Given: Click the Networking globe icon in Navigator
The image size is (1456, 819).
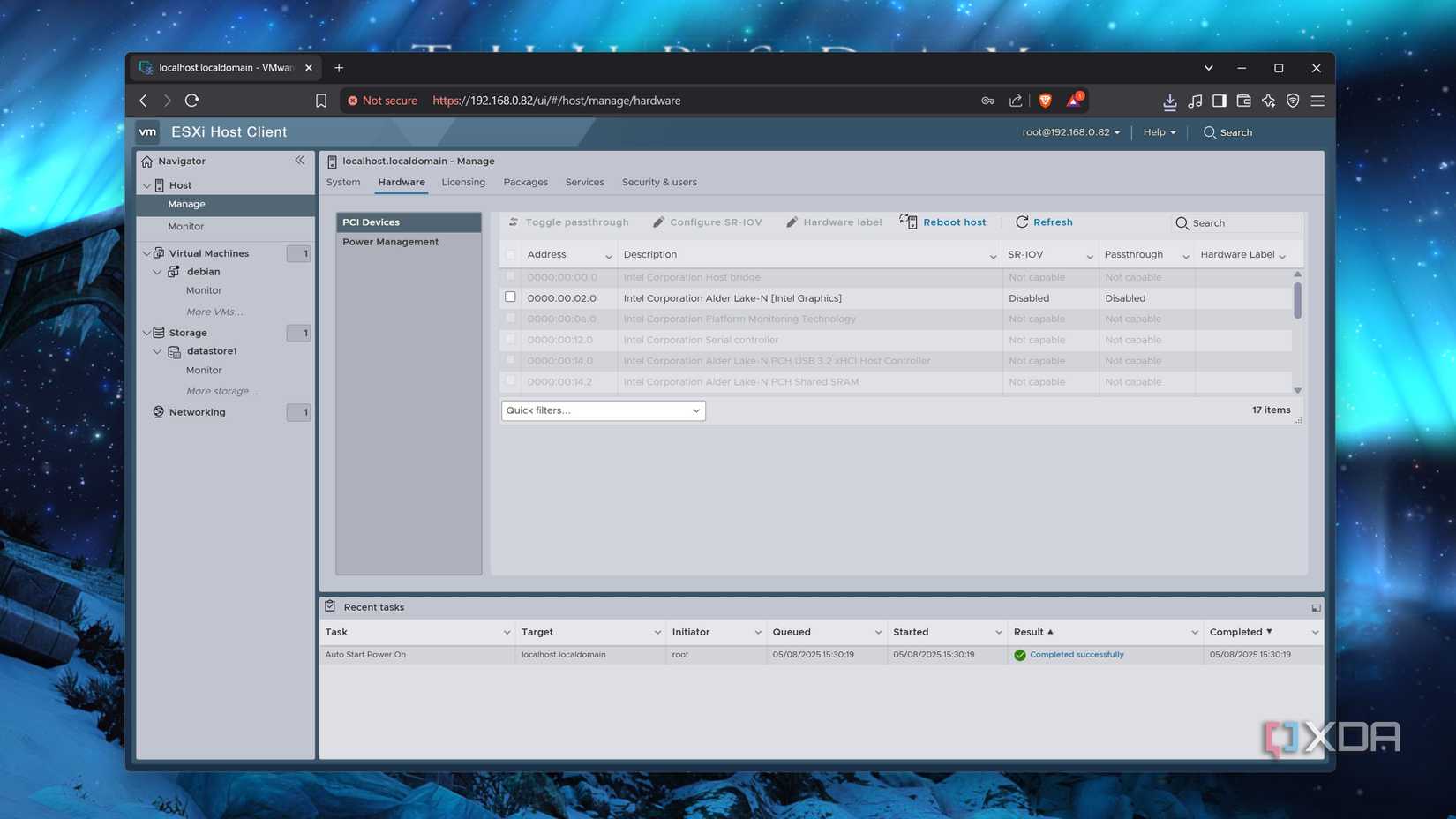Looking at the screenshot, I should [x=159, y=412].
